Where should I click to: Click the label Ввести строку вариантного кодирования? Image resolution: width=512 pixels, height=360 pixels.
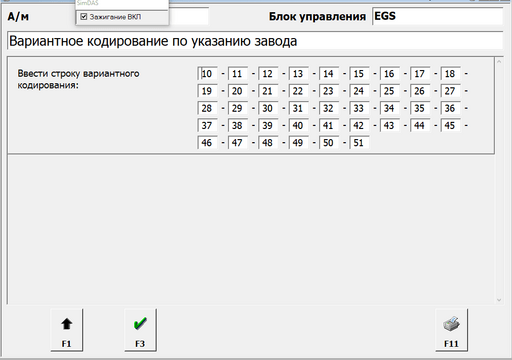point(78,79)
